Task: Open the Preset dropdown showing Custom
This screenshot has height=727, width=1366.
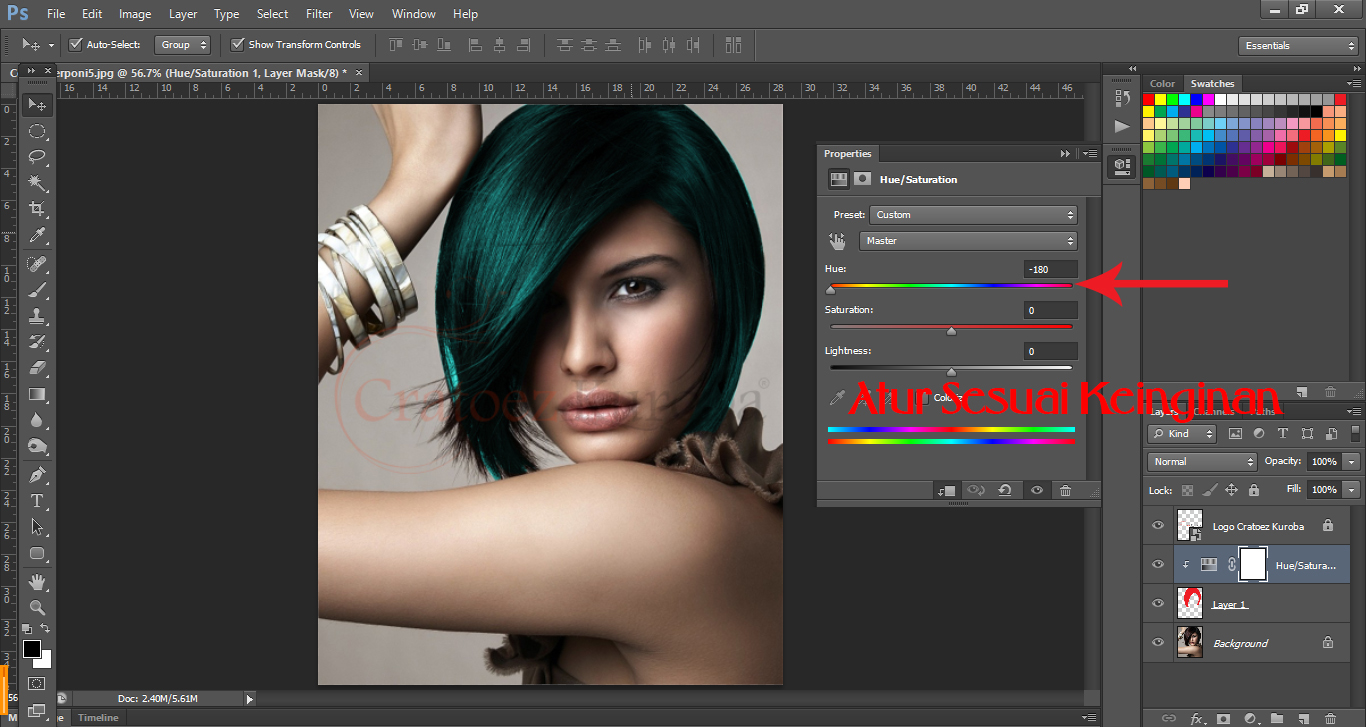Action: point(972,214)
